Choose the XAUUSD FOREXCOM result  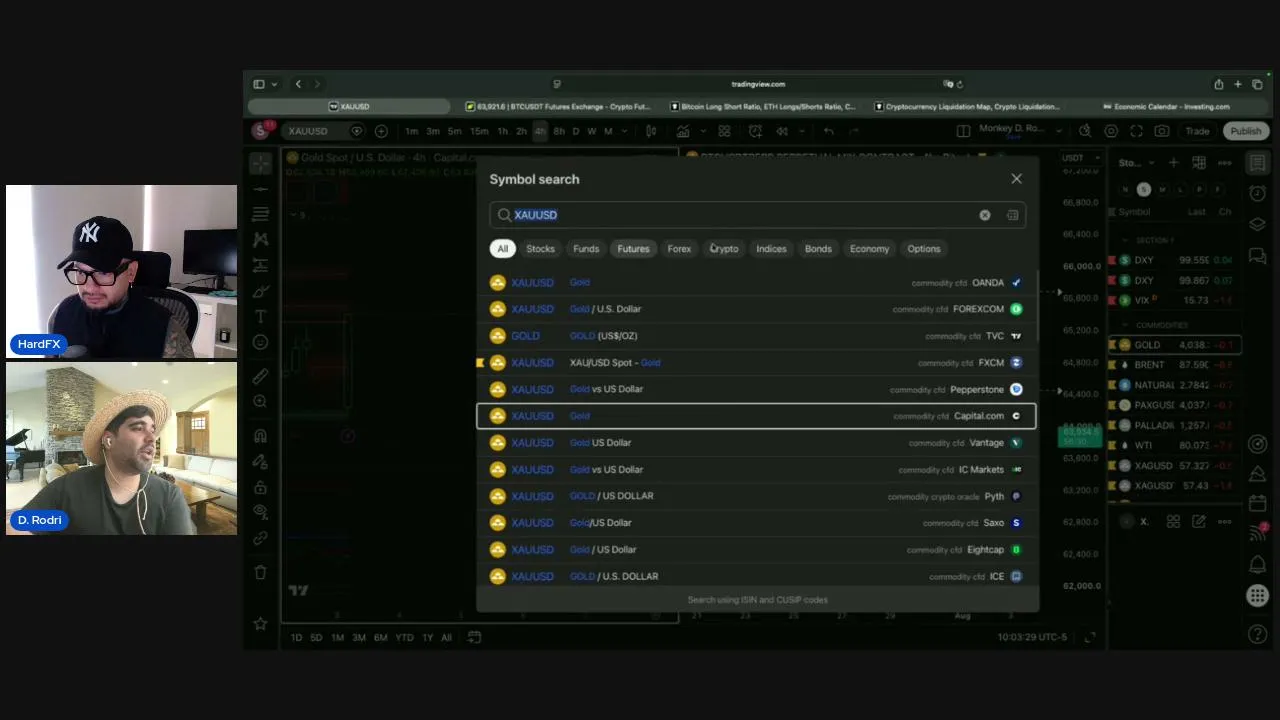coord(757,309)
